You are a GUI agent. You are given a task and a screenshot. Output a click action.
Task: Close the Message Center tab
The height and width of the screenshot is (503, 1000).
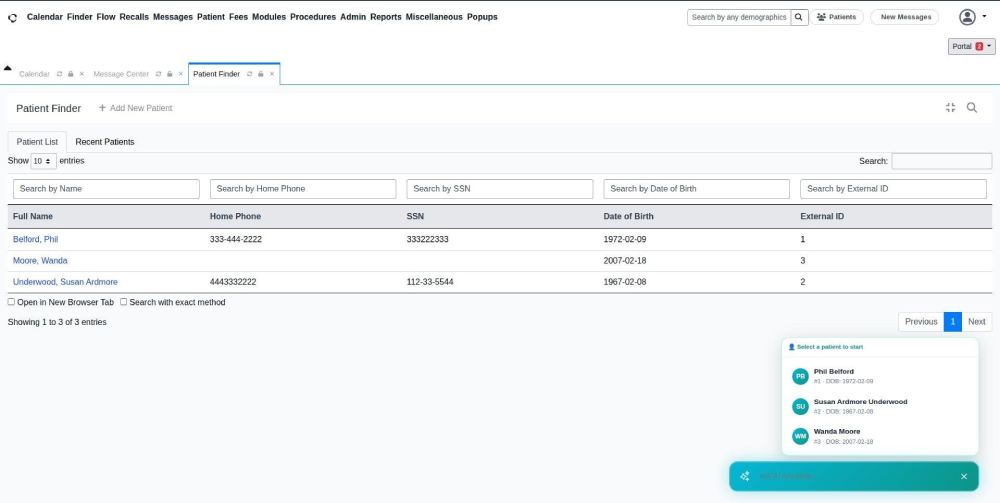(x=181, y=74)
